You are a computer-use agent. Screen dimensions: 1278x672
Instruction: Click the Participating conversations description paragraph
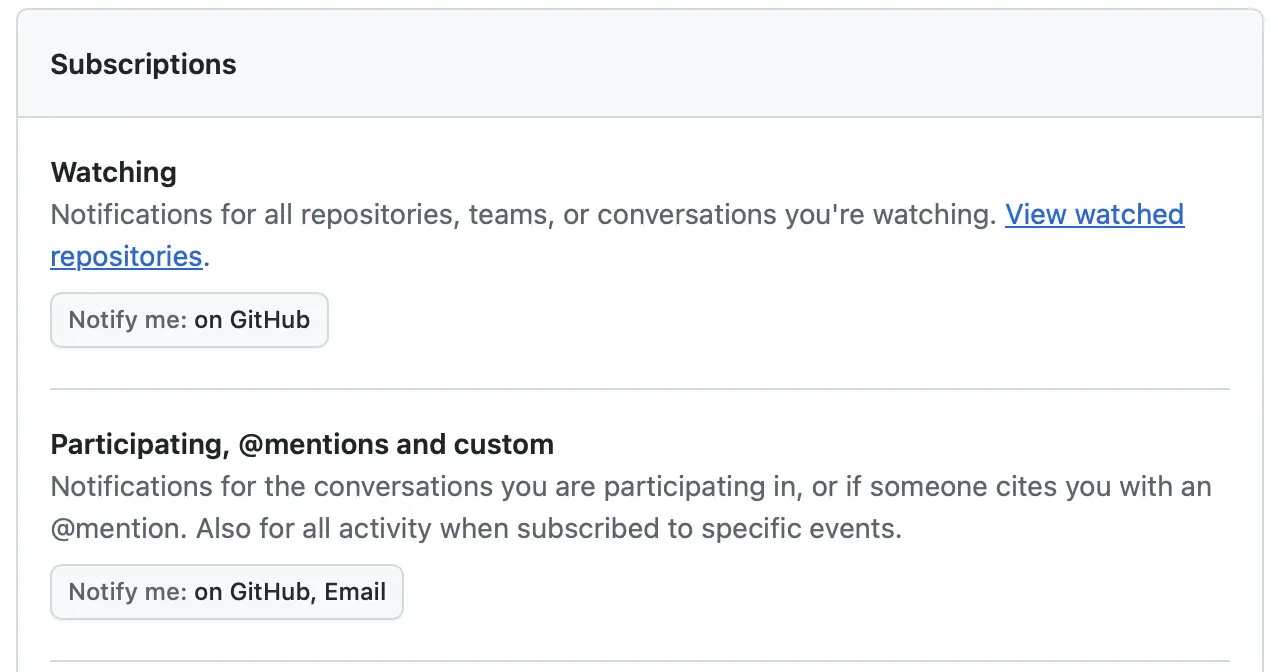631,507
